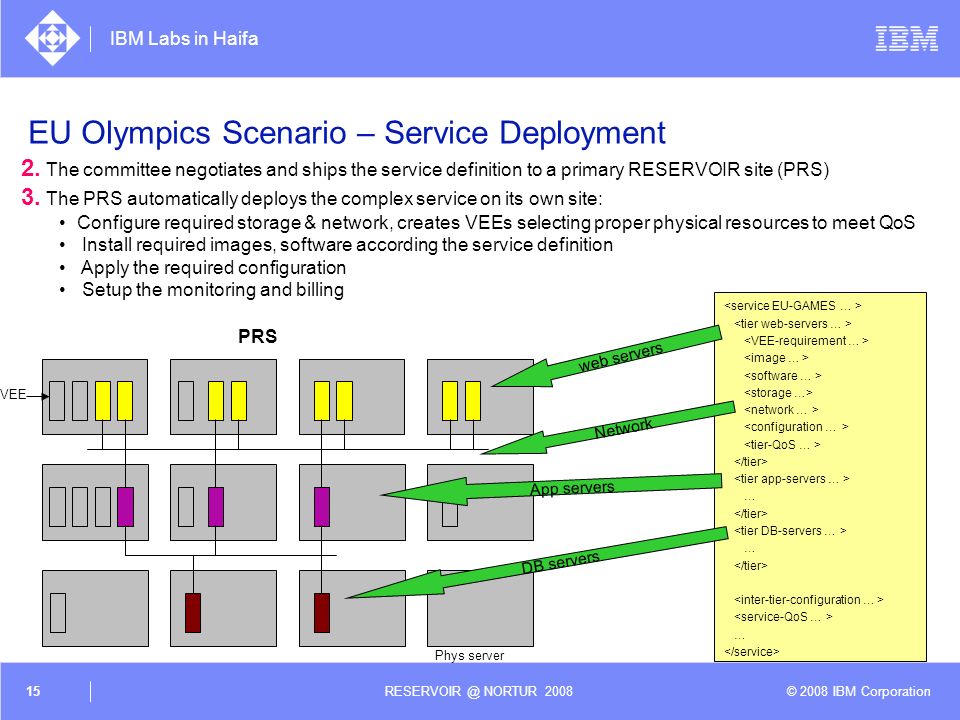Select the '<service EU-GAMES … >' line
The image size is (960, 720).
pyautogui.click(x=793, y=306)
